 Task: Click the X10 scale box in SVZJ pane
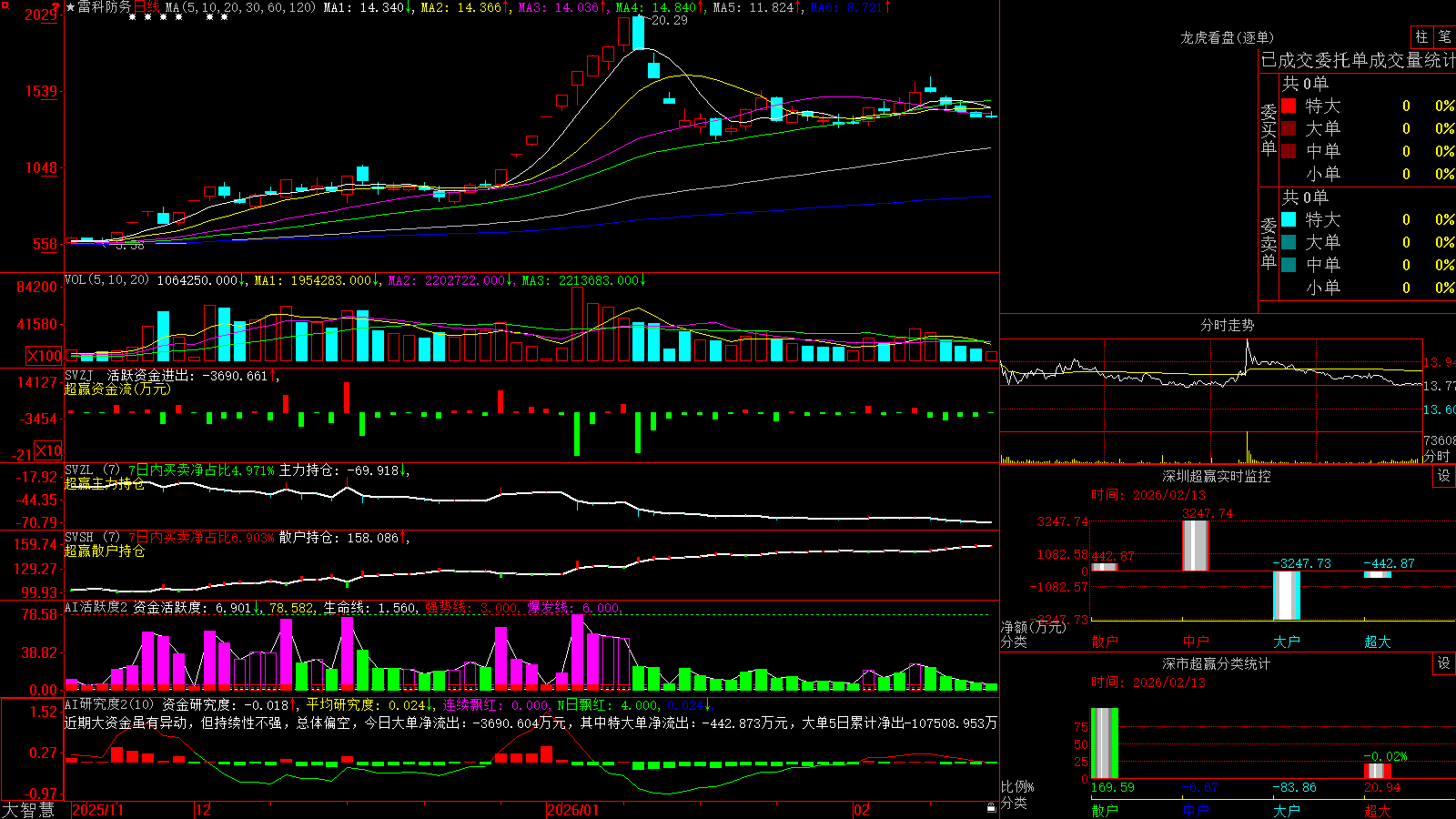click(49, 450)
